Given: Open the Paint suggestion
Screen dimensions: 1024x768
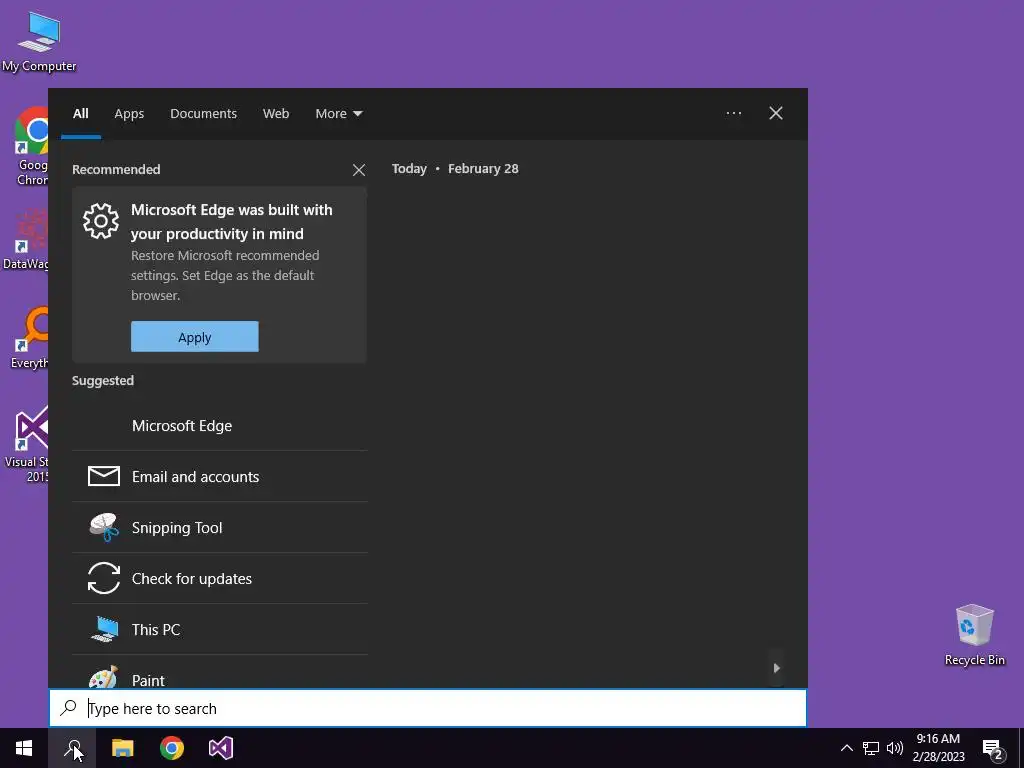Looking at the screenshot, I should (219, 673).
